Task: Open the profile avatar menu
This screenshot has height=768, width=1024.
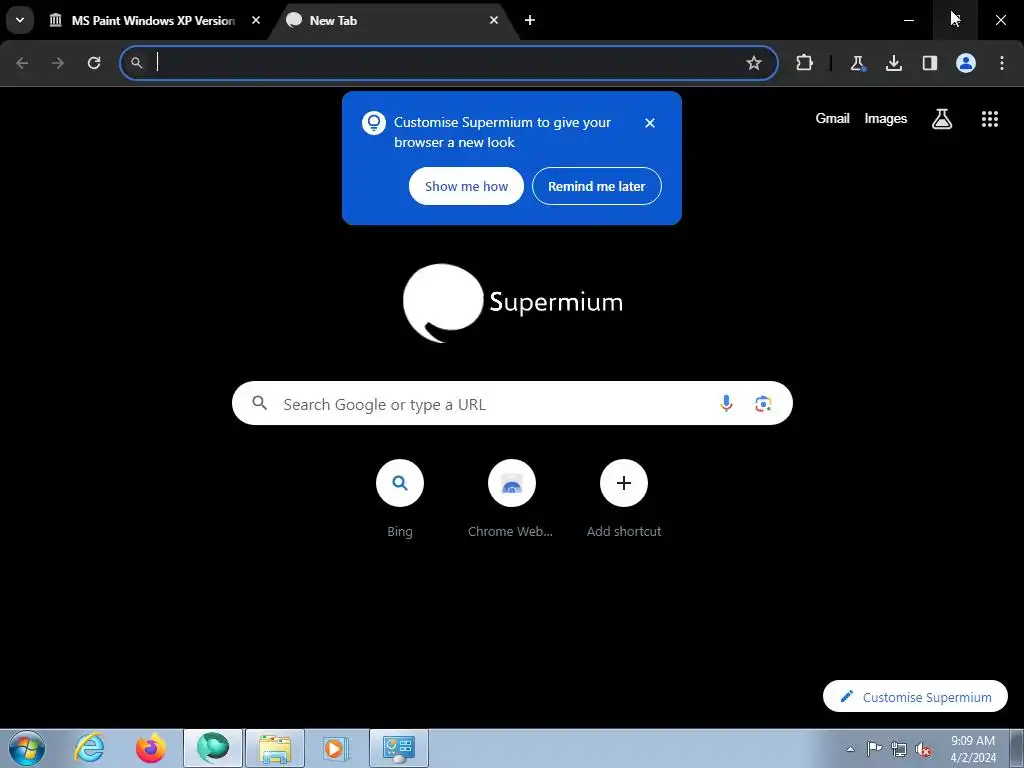Action: [966, 63]
